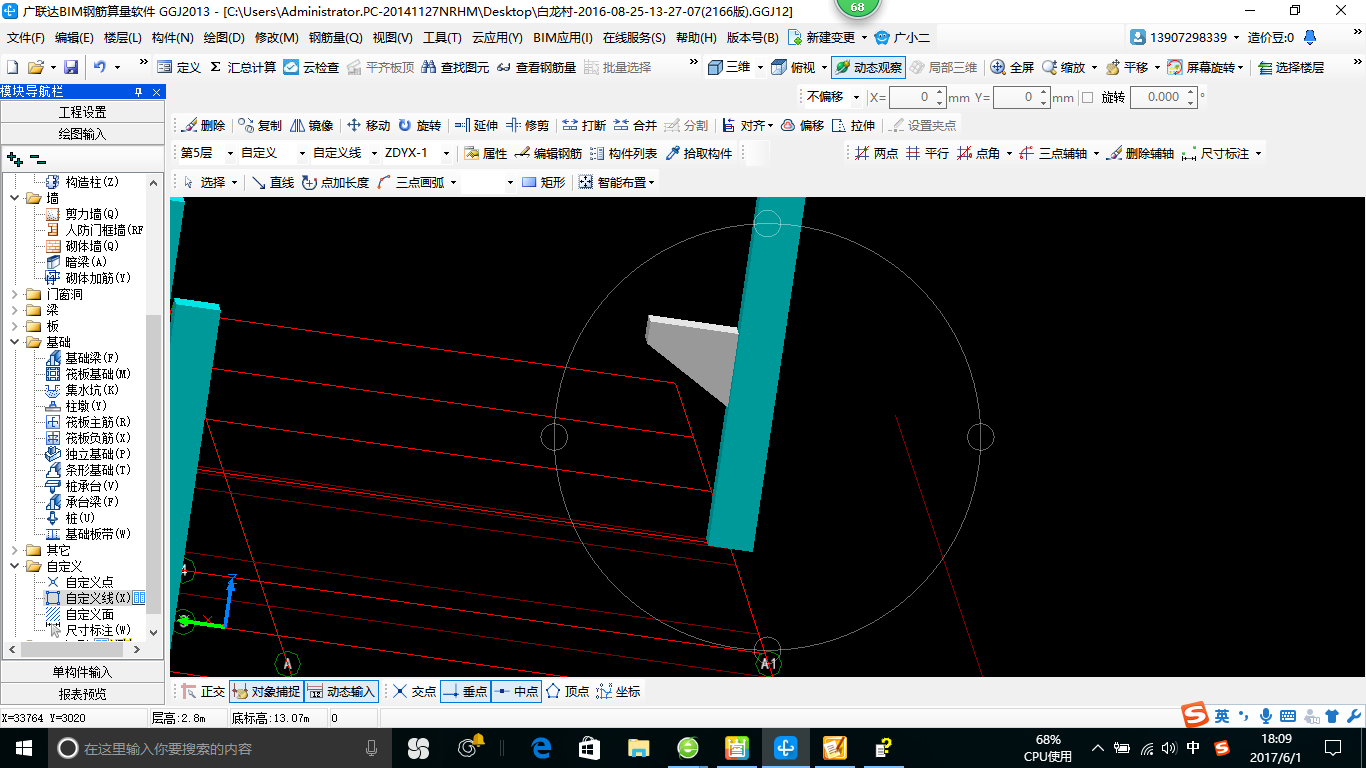Click 全屏 fullscreen tool

coord(1012,67)
